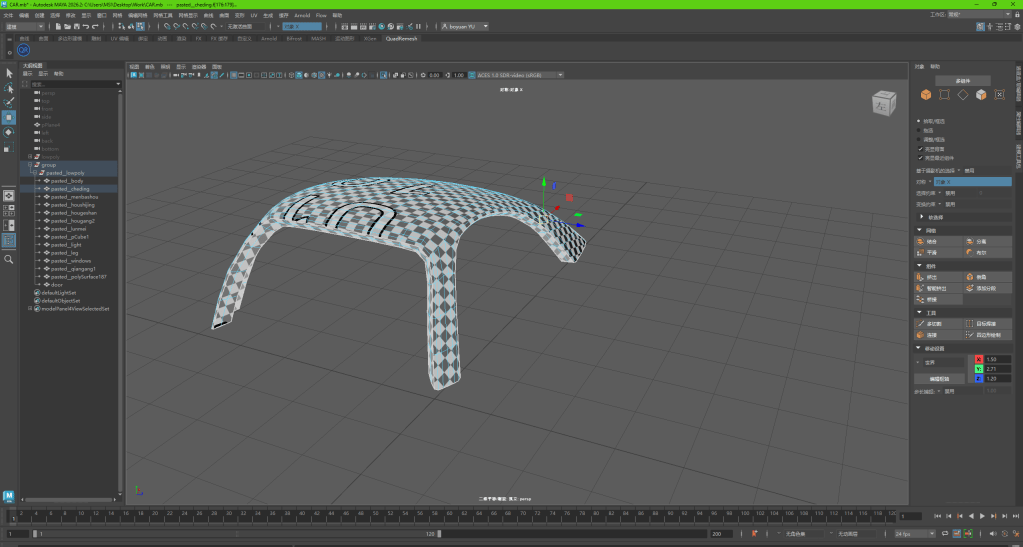
Task: Click the QuadRemesh shelf icon
Action: coord(23,49)
